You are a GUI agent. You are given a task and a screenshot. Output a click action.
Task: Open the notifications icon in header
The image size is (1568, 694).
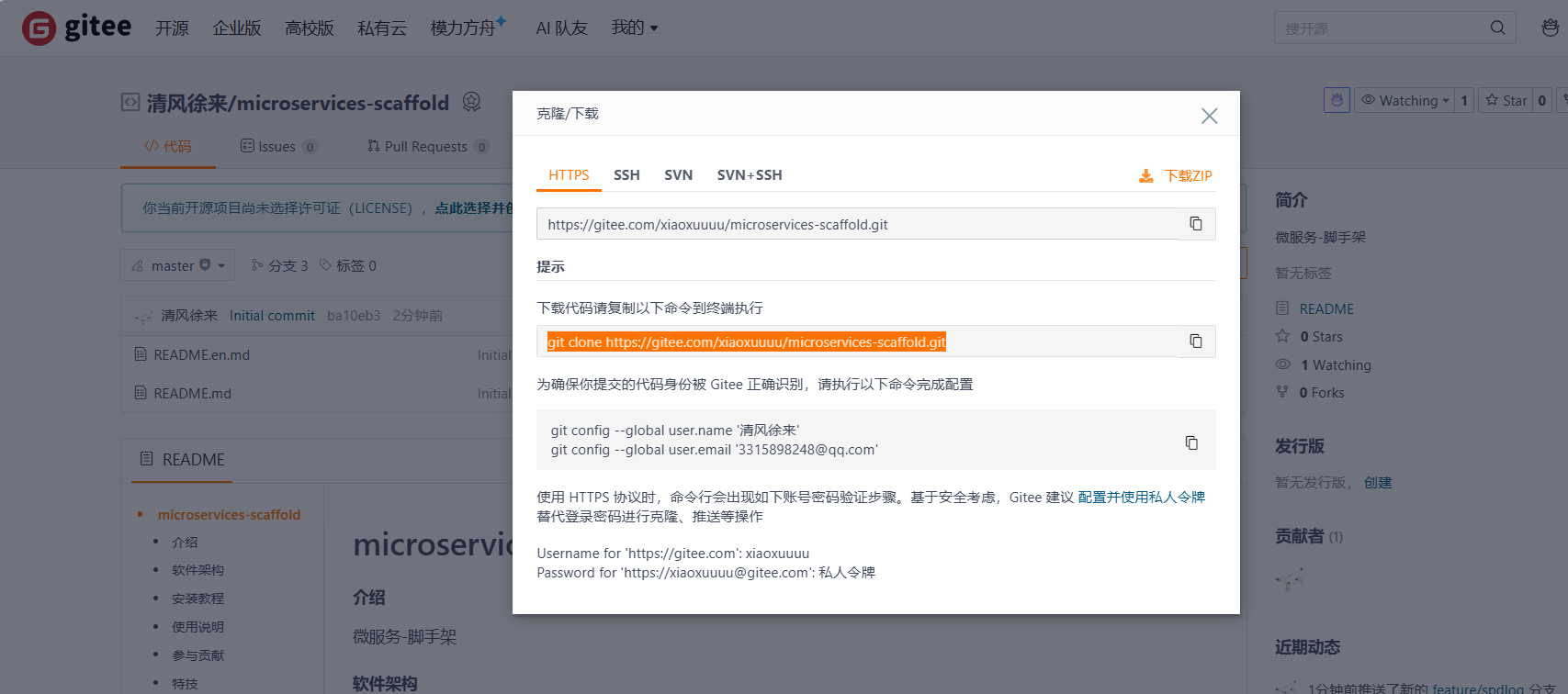1550,28
